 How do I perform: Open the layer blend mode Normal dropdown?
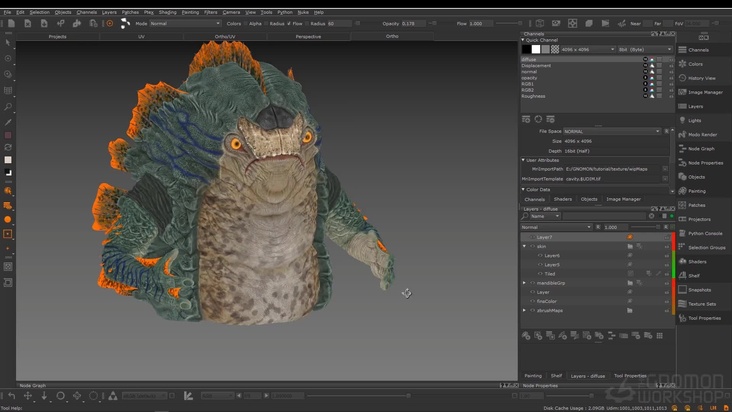click(556, 227)
